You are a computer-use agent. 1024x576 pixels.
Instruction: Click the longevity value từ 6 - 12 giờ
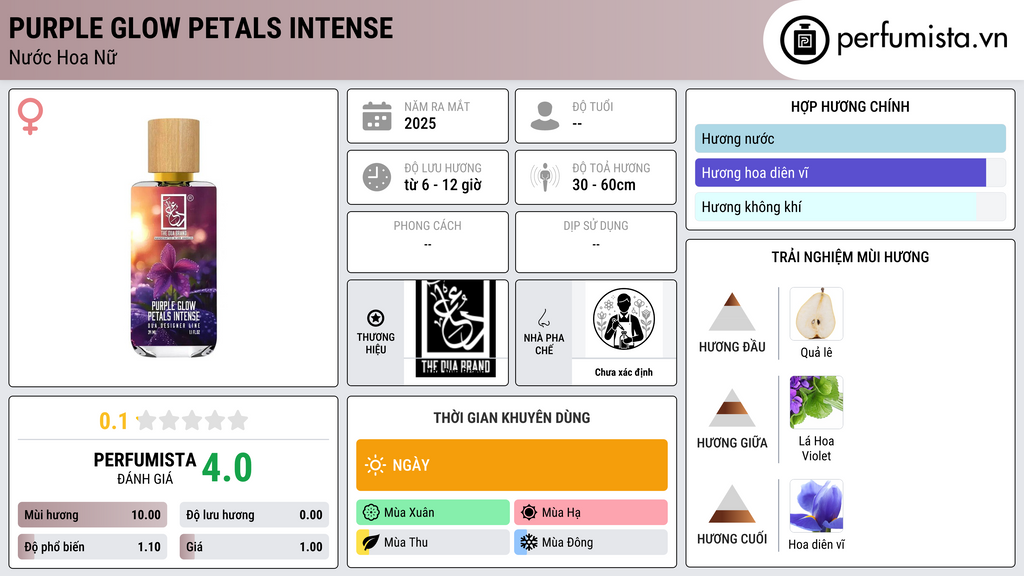[443, 185]
